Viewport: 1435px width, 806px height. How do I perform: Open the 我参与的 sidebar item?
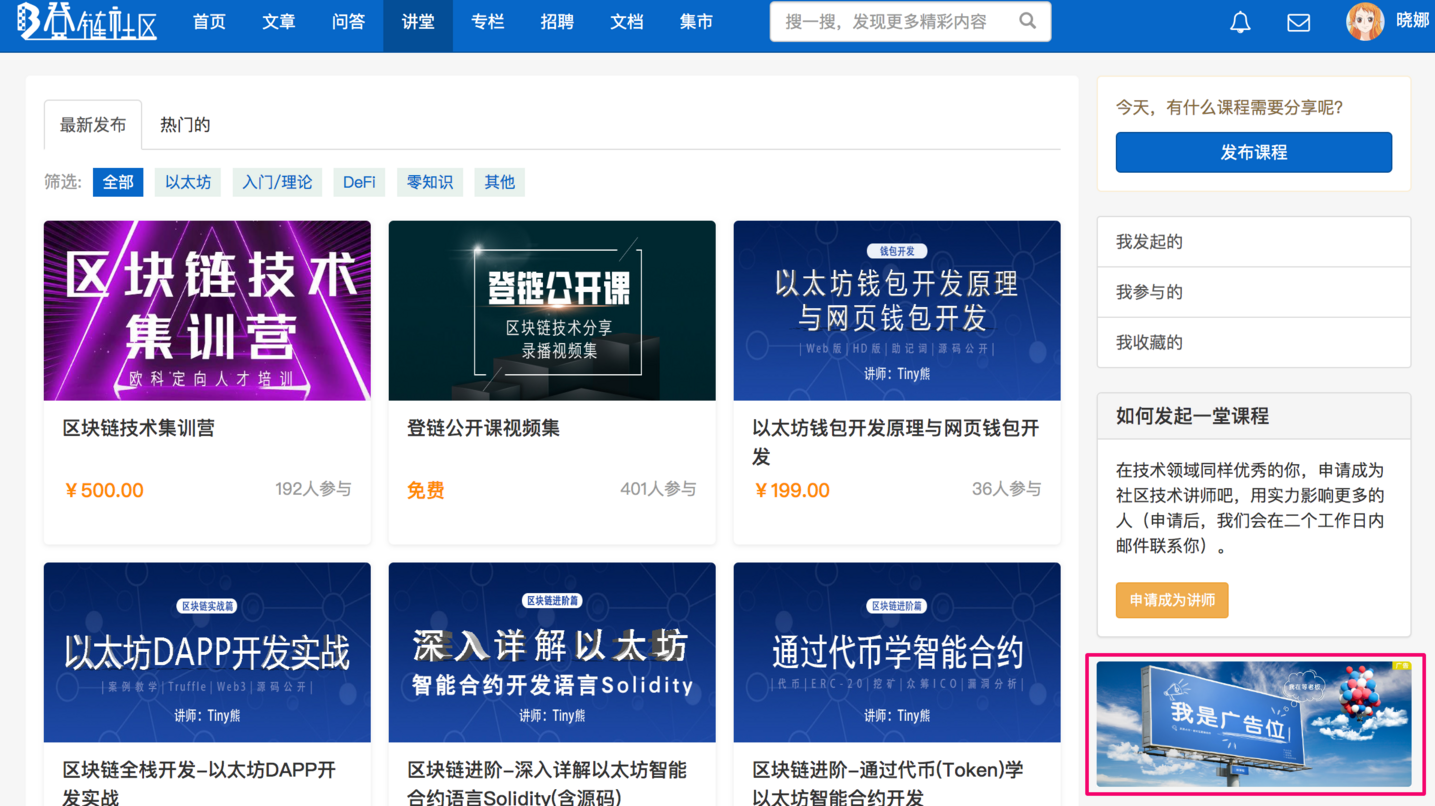[1254, 292]
